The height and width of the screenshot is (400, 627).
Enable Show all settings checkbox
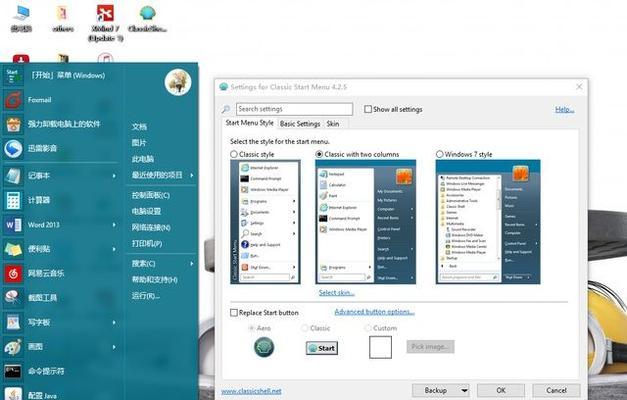pyautogui.click(x=368, y=109)
